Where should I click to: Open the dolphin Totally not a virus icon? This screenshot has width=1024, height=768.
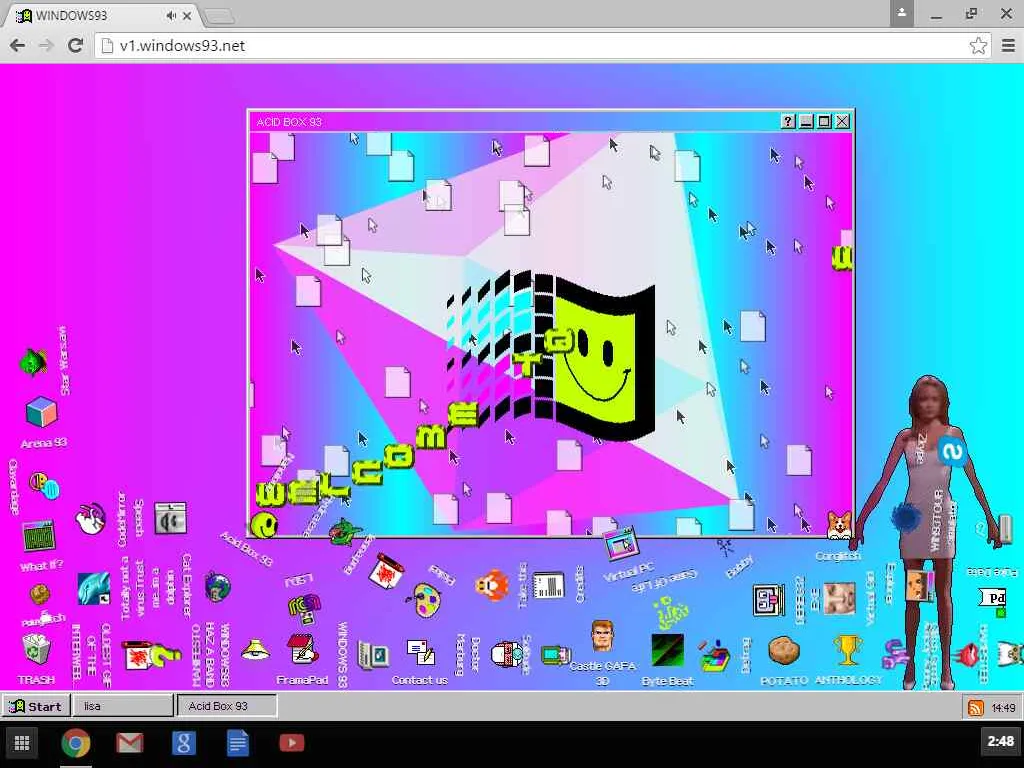pos(93,588)
